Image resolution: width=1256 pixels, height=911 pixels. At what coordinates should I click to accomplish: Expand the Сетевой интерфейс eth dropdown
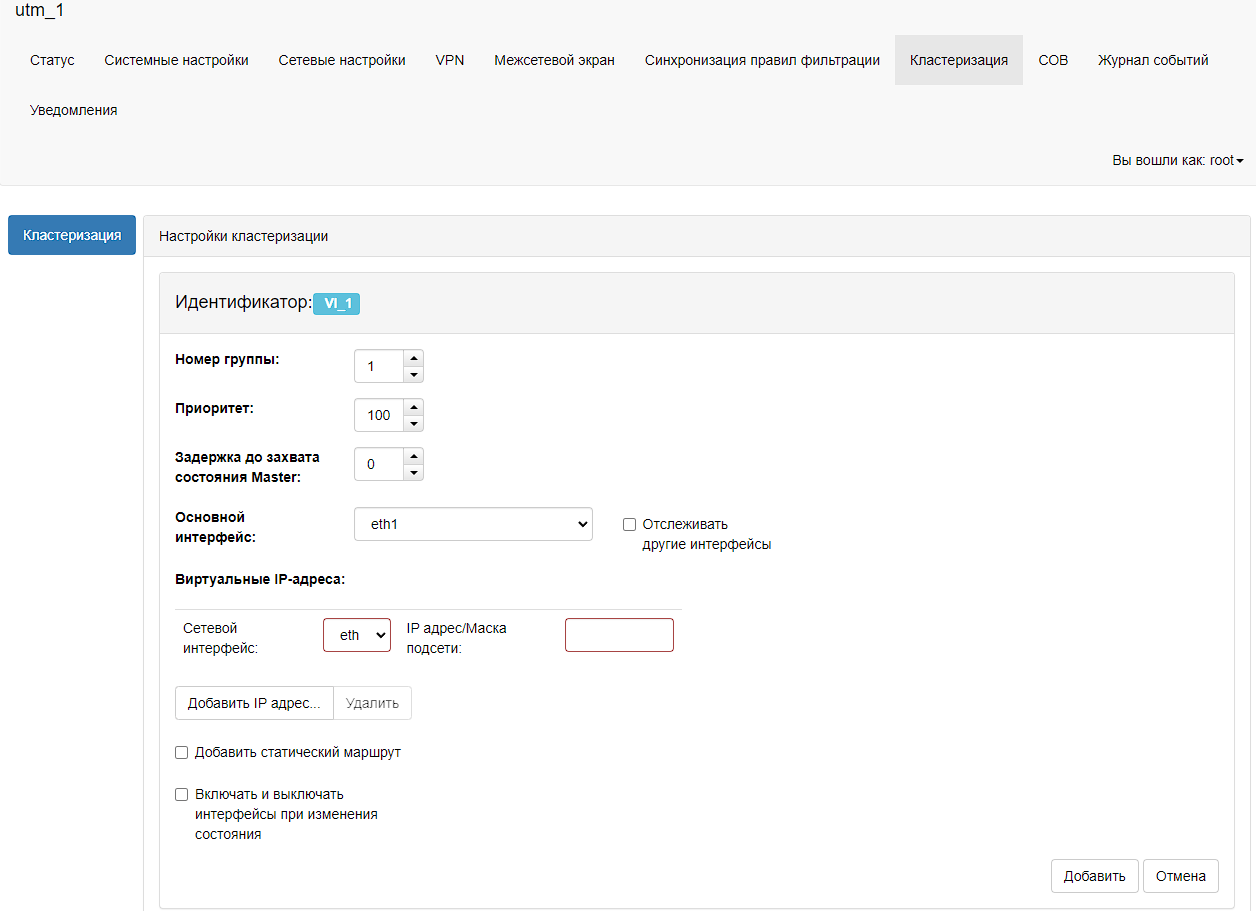357,635
